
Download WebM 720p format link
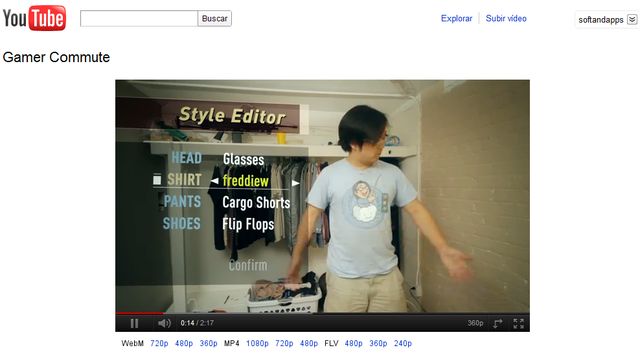coord(159,343)
